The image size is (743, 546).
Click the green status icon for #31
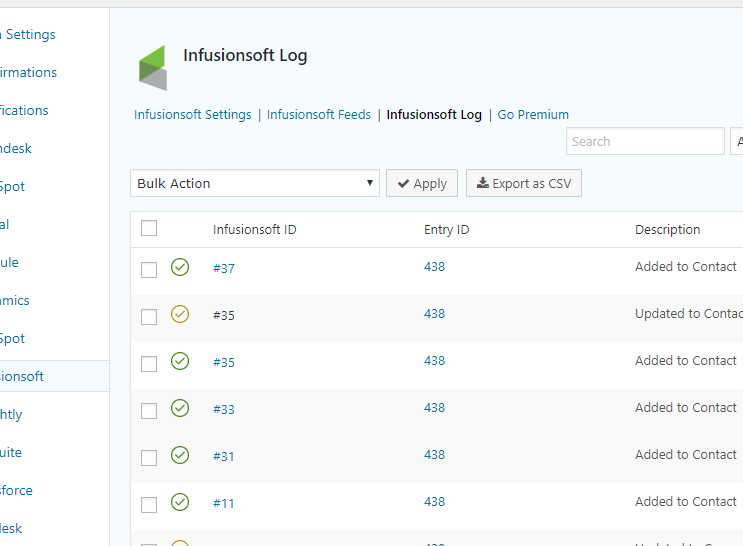click(x=180, y=455)
